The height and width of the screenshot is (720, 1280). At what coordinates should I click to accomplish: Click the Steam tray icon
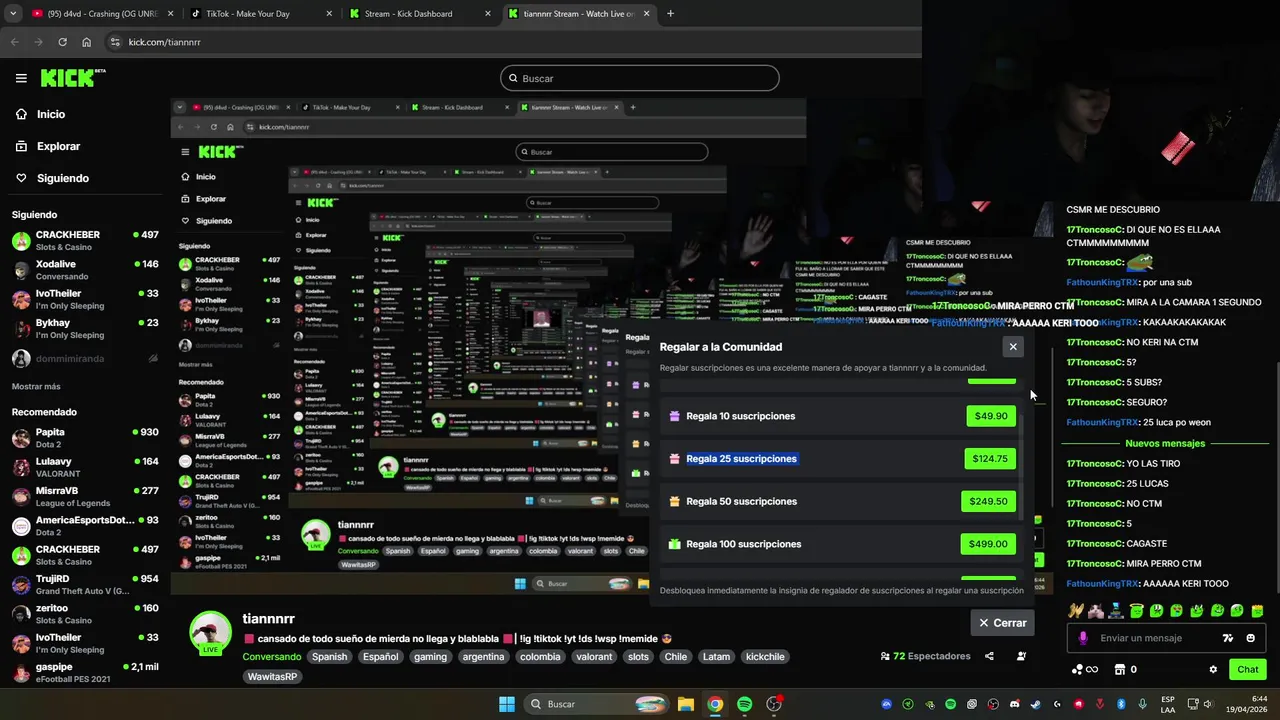coord(1036,704)
